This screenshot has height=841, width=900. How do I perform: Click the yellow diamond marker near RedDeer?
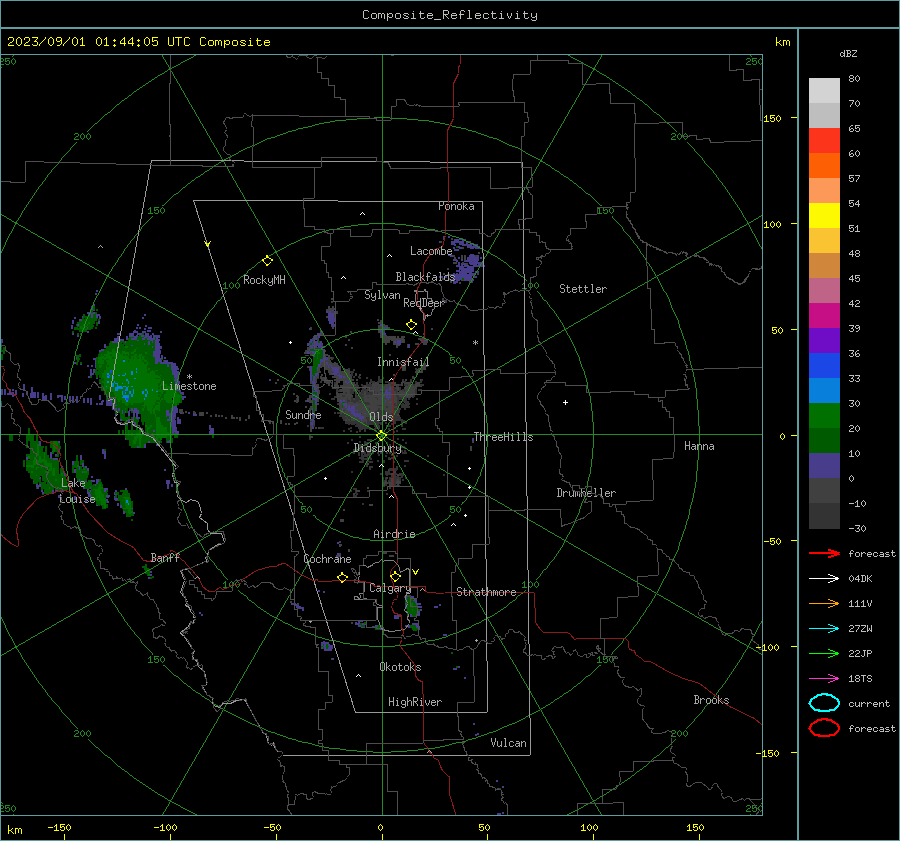click(411, 325)
